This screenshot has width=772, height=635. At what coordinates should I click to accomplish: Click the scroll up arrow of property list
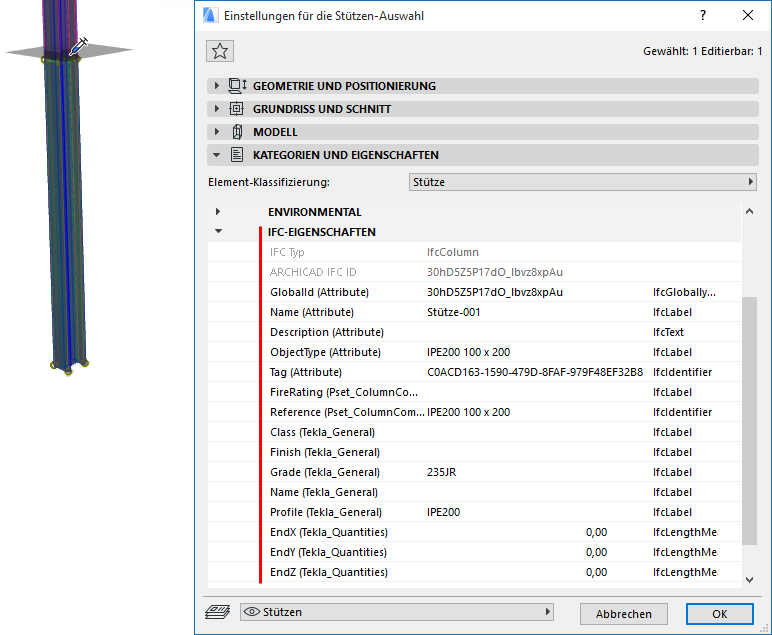(x=749, y=212)
